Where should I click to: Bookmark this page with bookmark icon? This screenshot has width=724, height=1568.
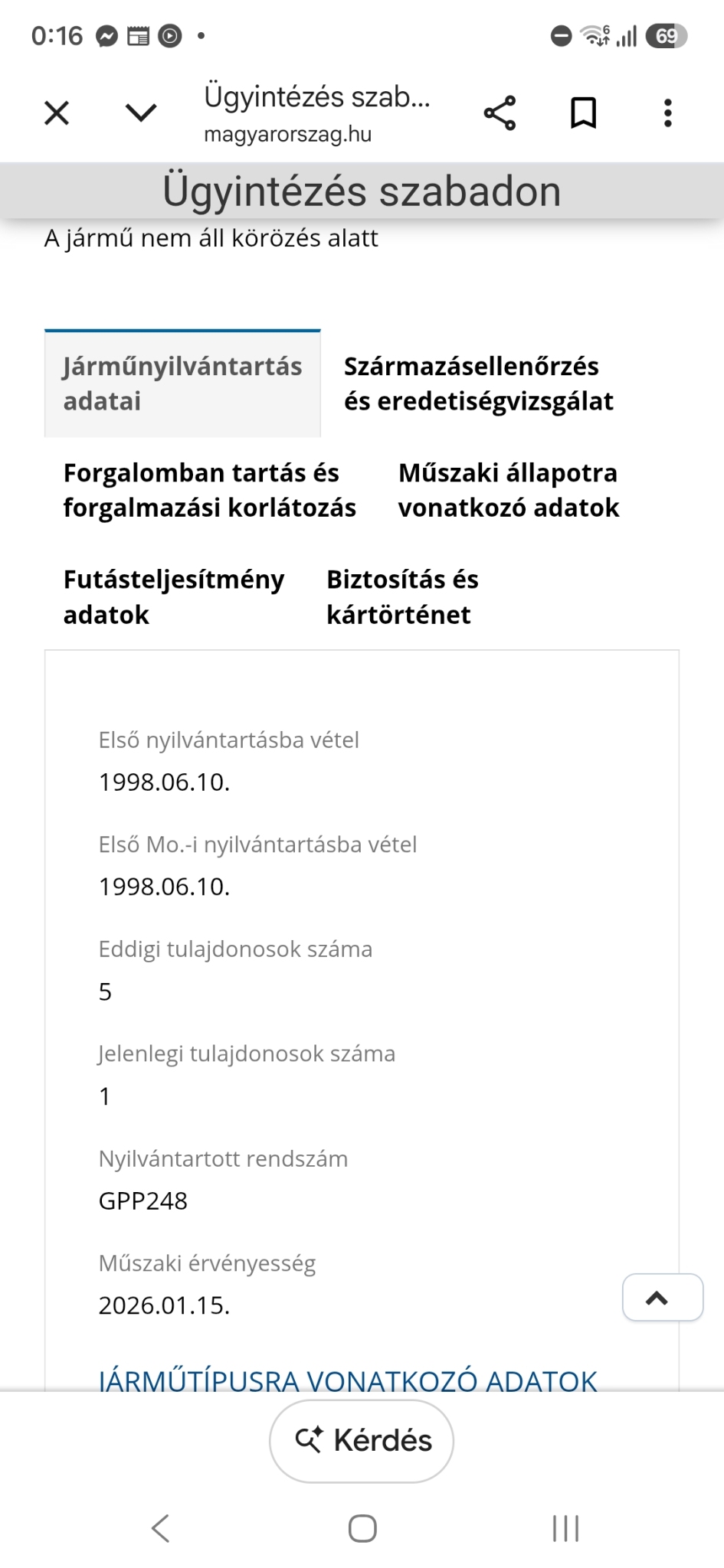tap(584, 113)
